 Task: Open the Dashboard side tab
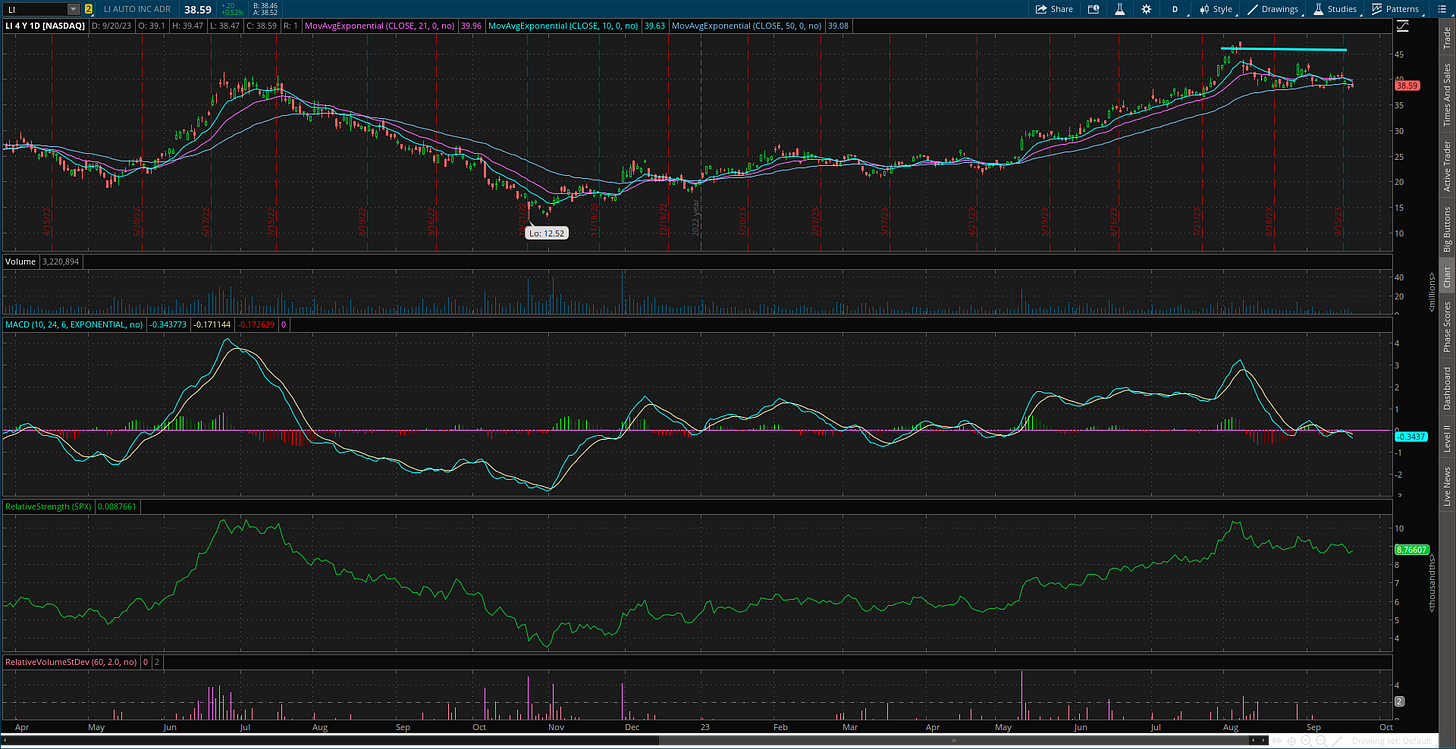click(x=1446, y=387)
